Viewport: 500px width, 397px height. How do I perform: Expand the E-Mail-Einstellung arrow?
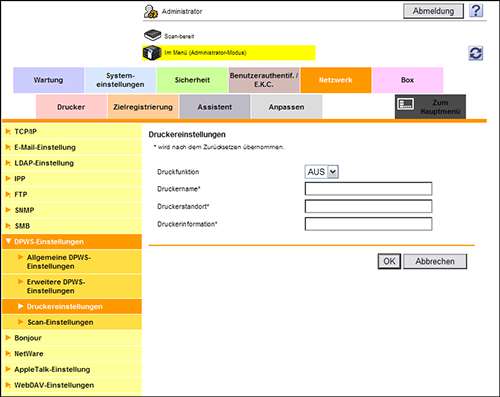[x=8, y=147]
